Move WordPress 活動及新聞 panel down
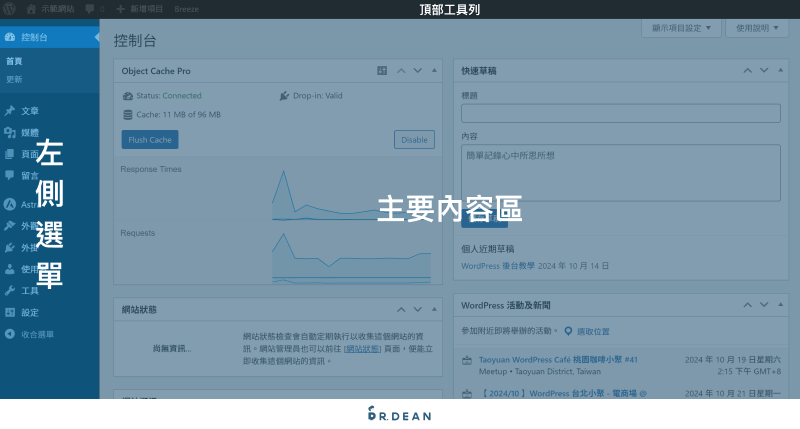The height and width of the screenshot is (429, 800). 764,305
